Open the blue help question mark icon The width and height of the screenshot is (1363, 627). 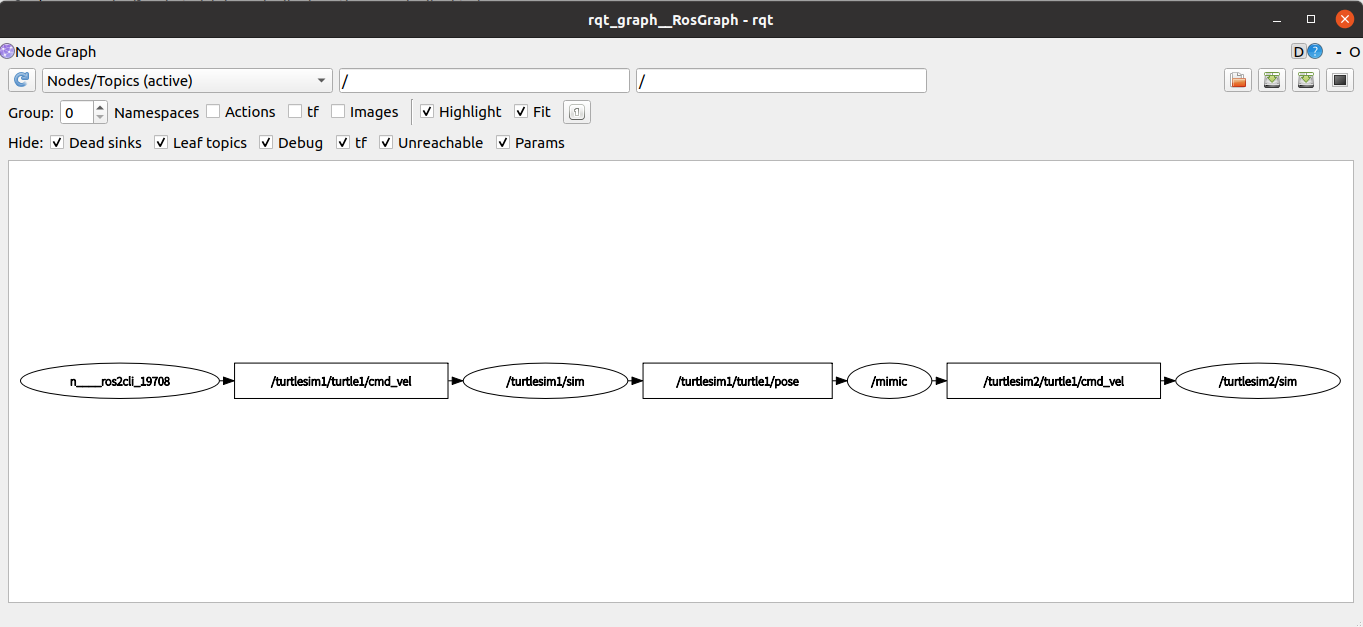click(x=1315, y=52)
